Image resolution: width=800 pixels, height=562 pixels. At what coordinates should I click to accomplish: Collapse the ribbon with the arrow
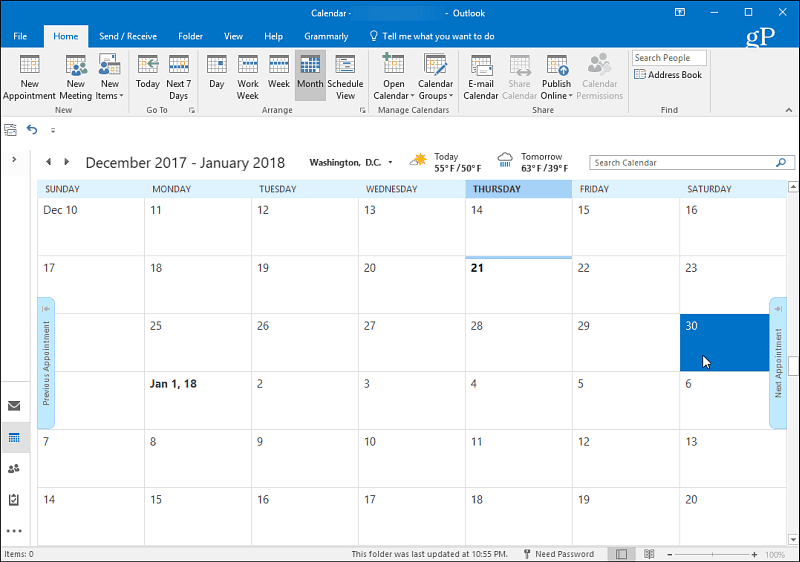point(789,110)
